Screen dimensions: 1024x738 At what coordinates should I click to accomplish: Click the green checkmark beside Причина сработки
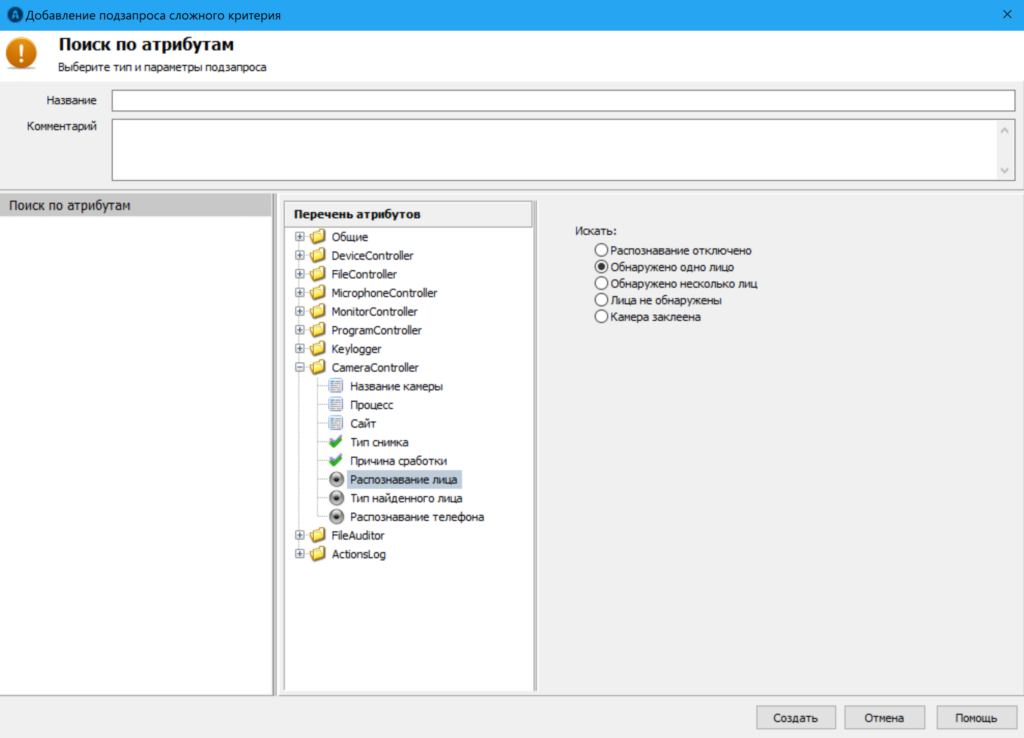tap(336, 461)
